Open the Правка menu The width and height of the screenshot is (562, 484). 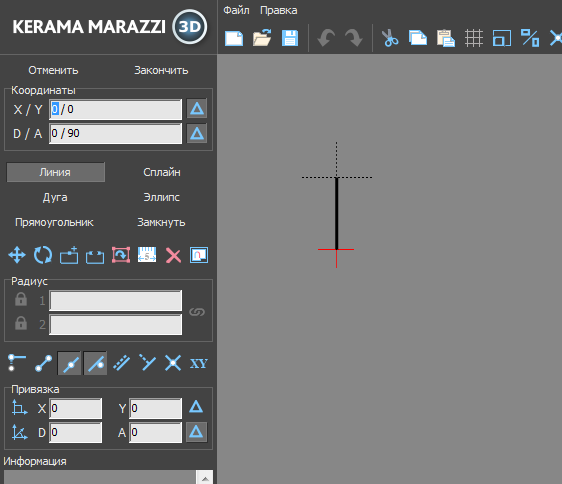coord(278,10)
